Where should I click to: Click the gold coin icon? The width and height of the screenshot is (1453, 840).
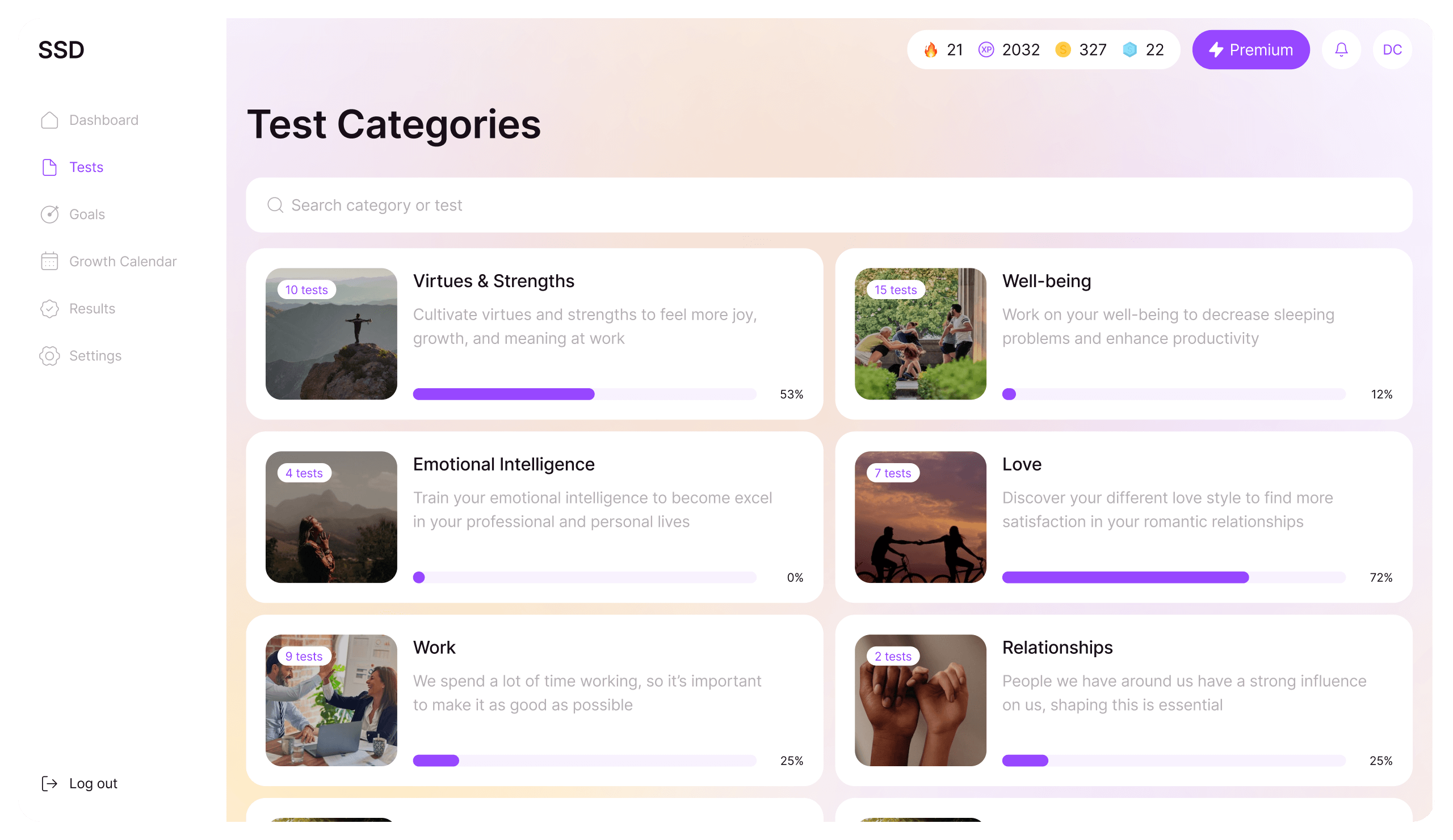click(x=1063, y=50)
